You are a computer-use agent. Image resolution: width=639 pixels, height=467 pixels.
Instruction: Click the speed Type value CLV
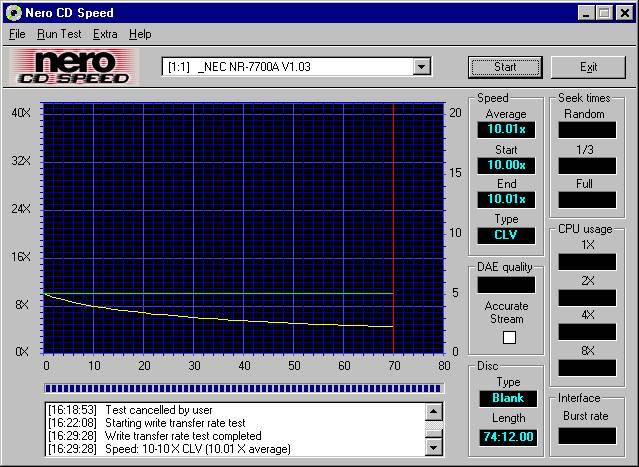pos(506,236)
